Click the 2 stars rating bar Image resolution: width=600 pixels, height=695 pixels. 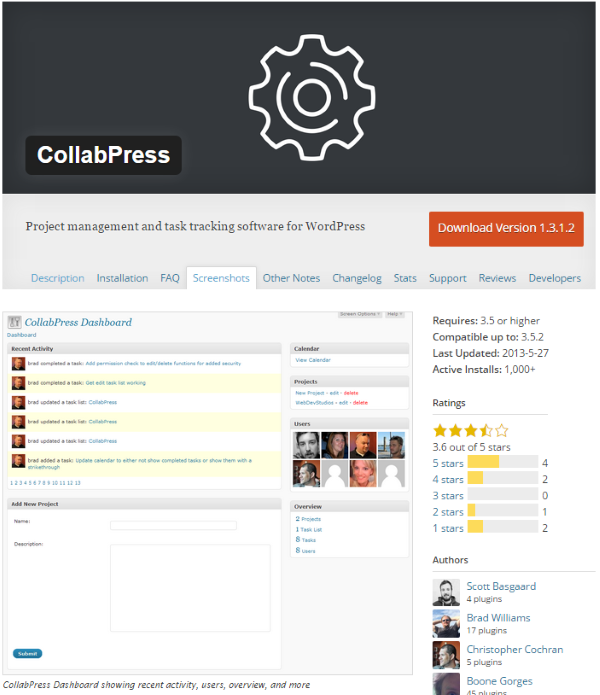coord(503,510)
